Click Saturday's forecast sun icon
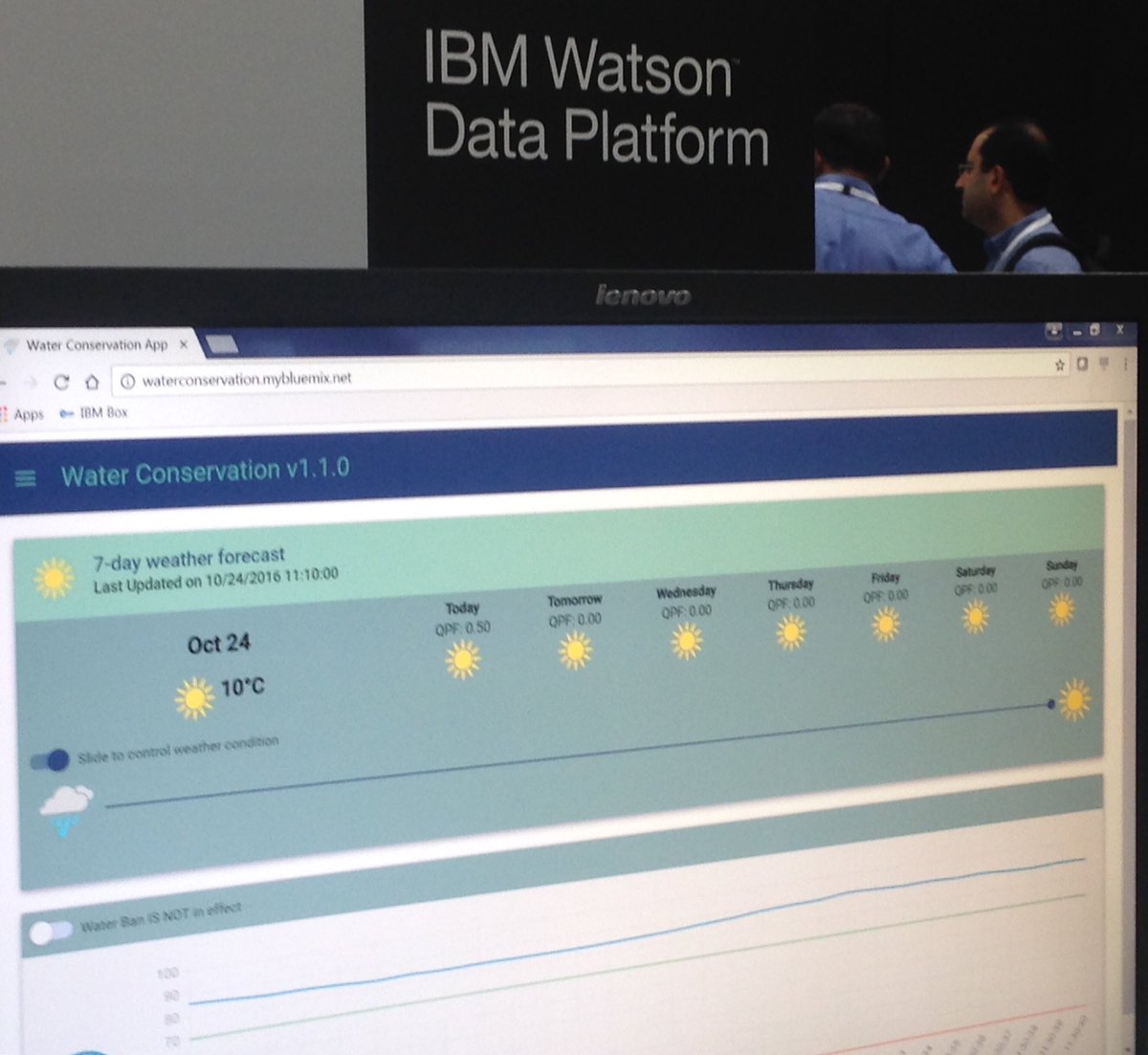The height and width of the screenshot is (1055, 1148). pos(976,617)
